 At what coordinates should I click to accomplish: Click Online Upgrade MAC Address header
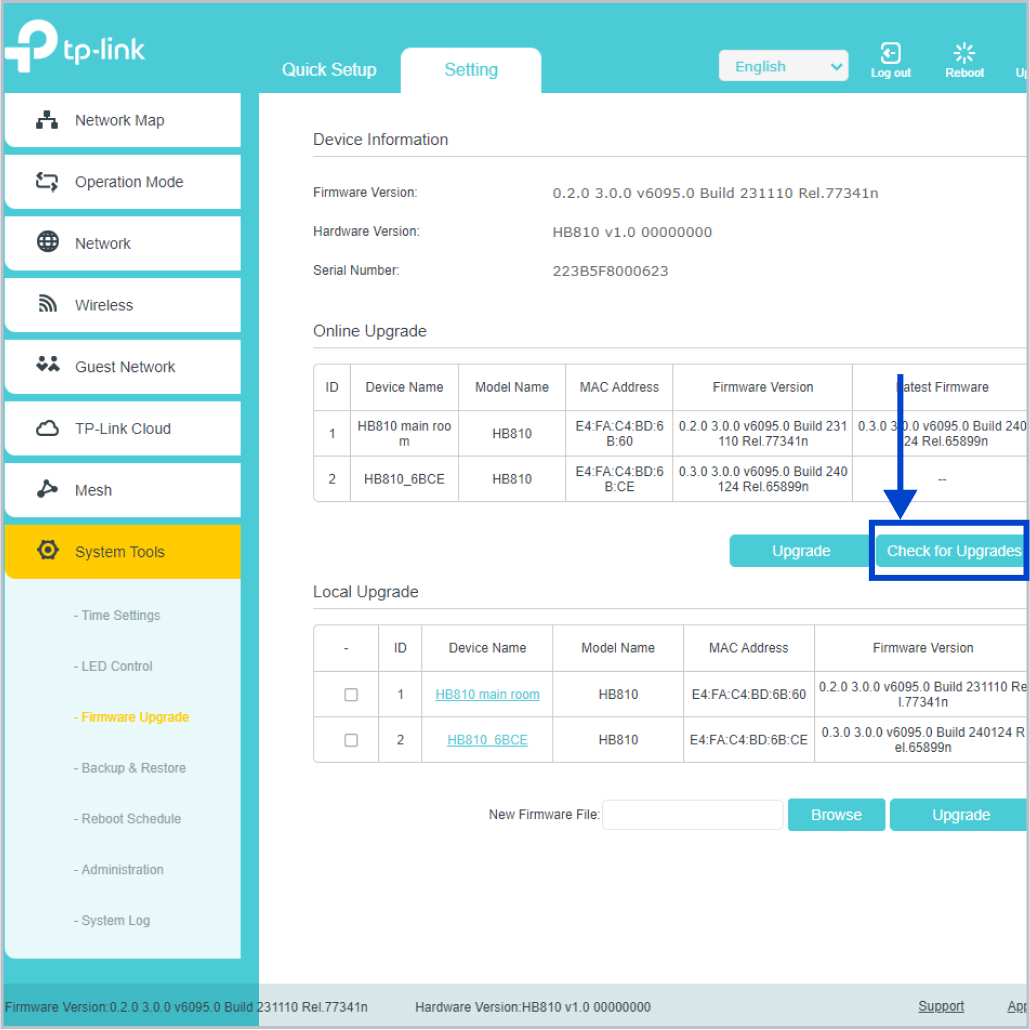(x=619, y=388)
